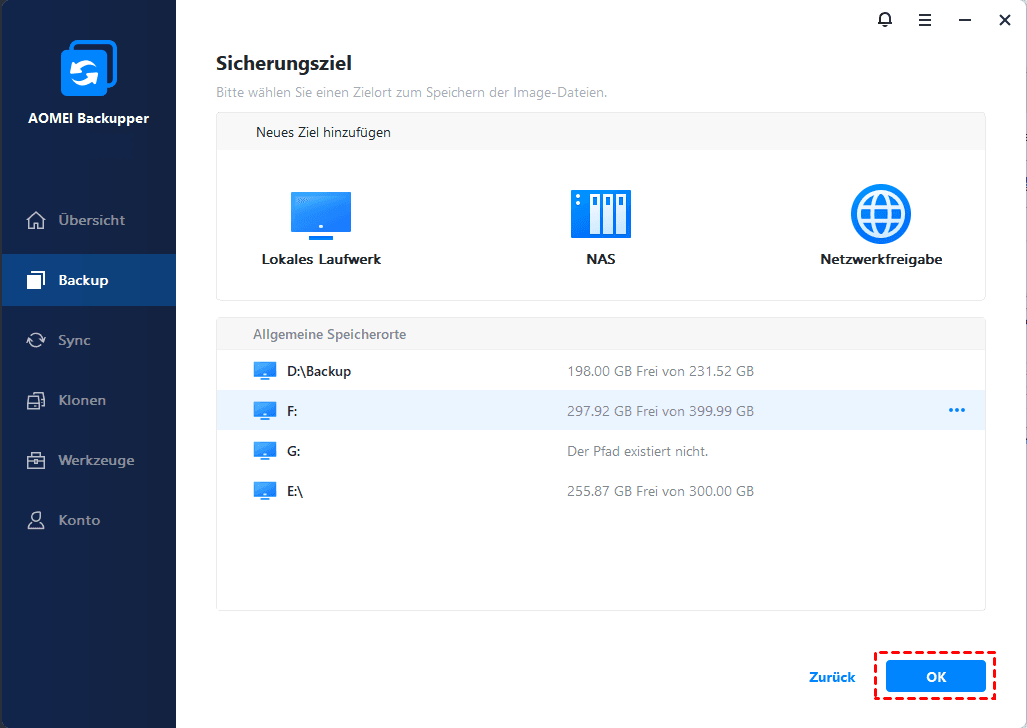This screenshot has width=1027, height=728.
Task: Choose the NAS storage icon
Action: (601, 214)
